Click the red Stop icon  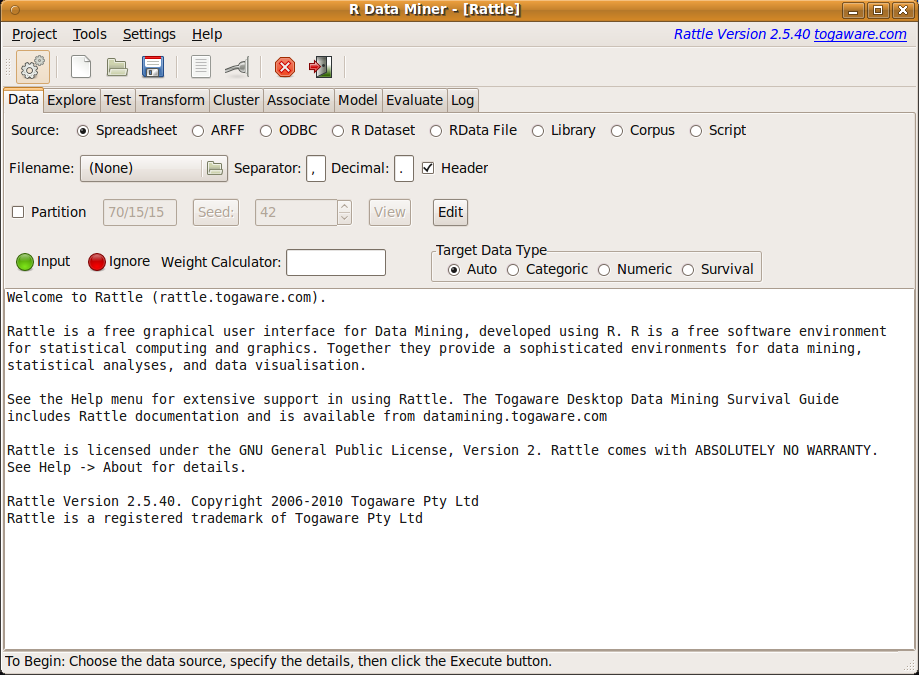(285, 67)
